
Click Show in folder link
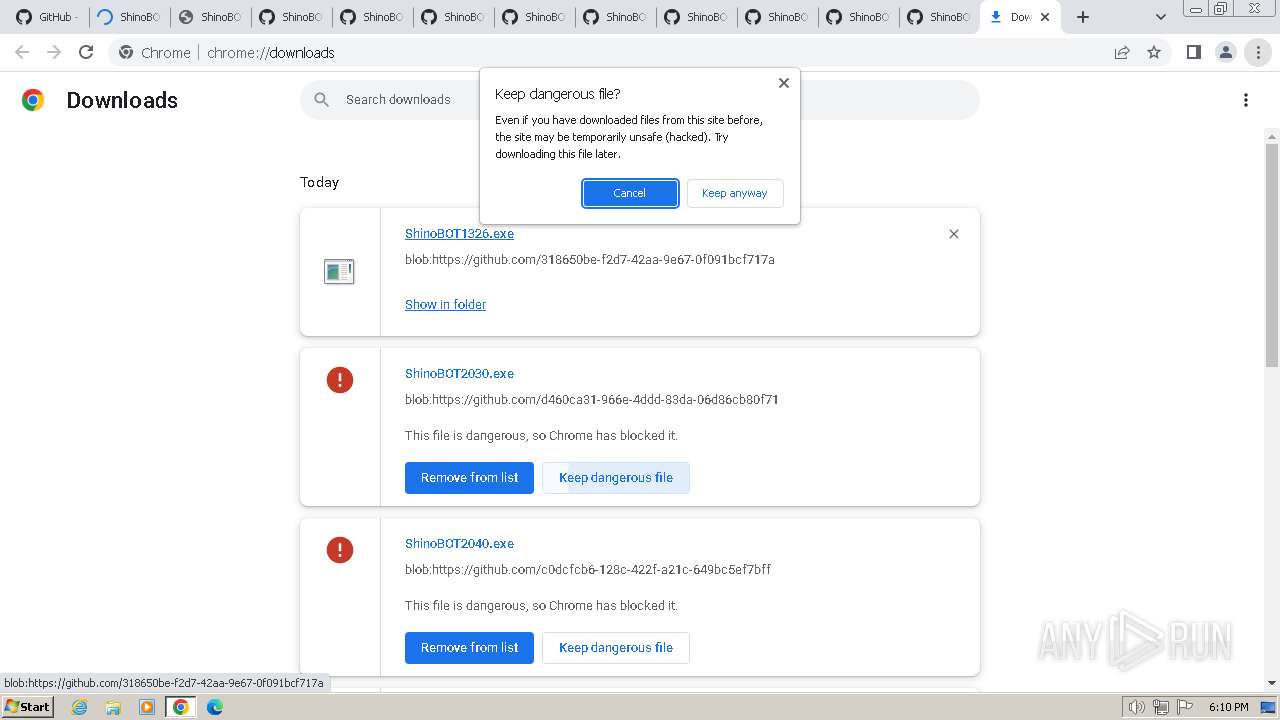point(445,304)
